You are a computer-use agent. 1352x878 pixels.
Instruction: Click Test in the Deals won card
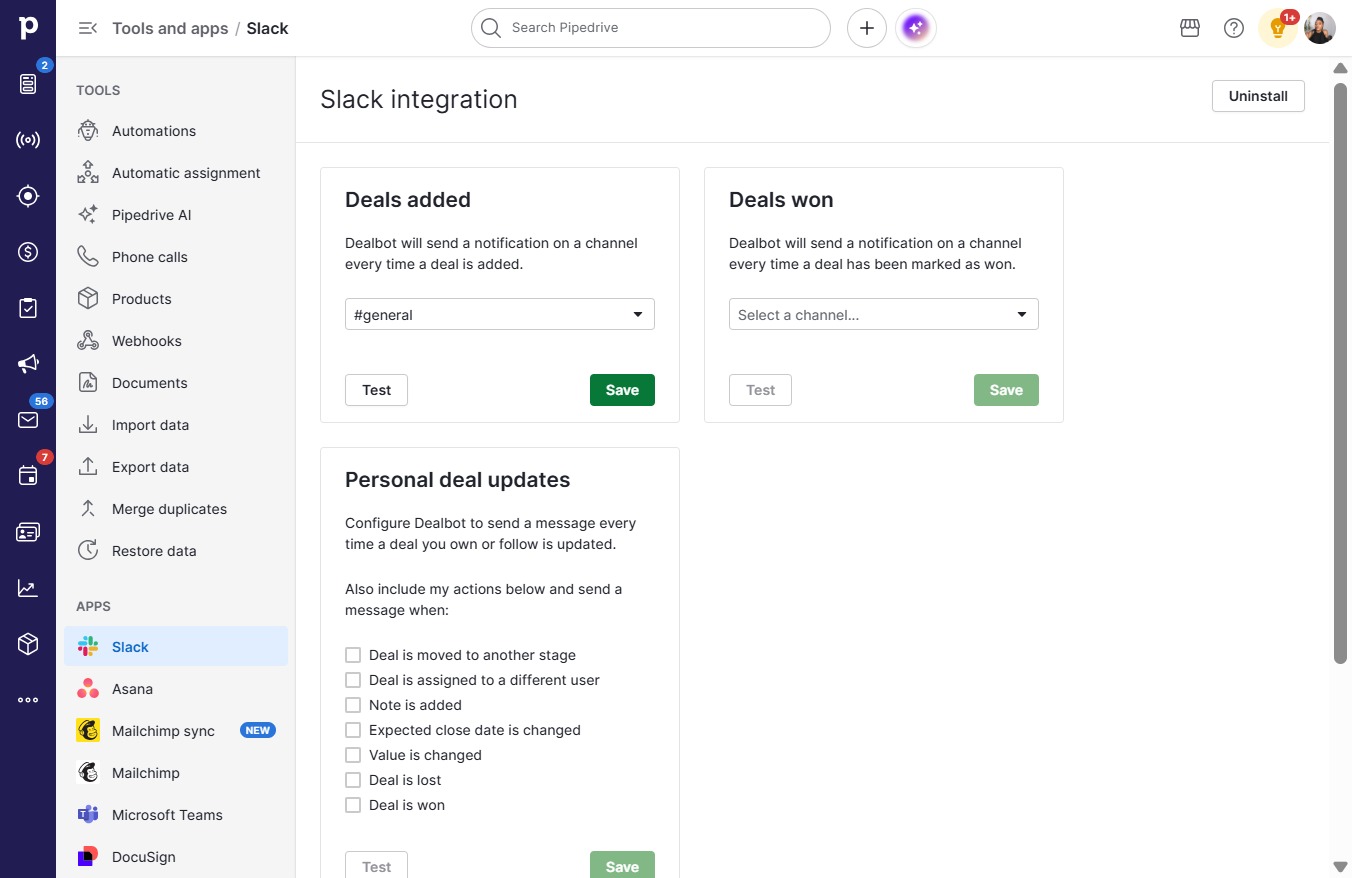click(760, 390)
